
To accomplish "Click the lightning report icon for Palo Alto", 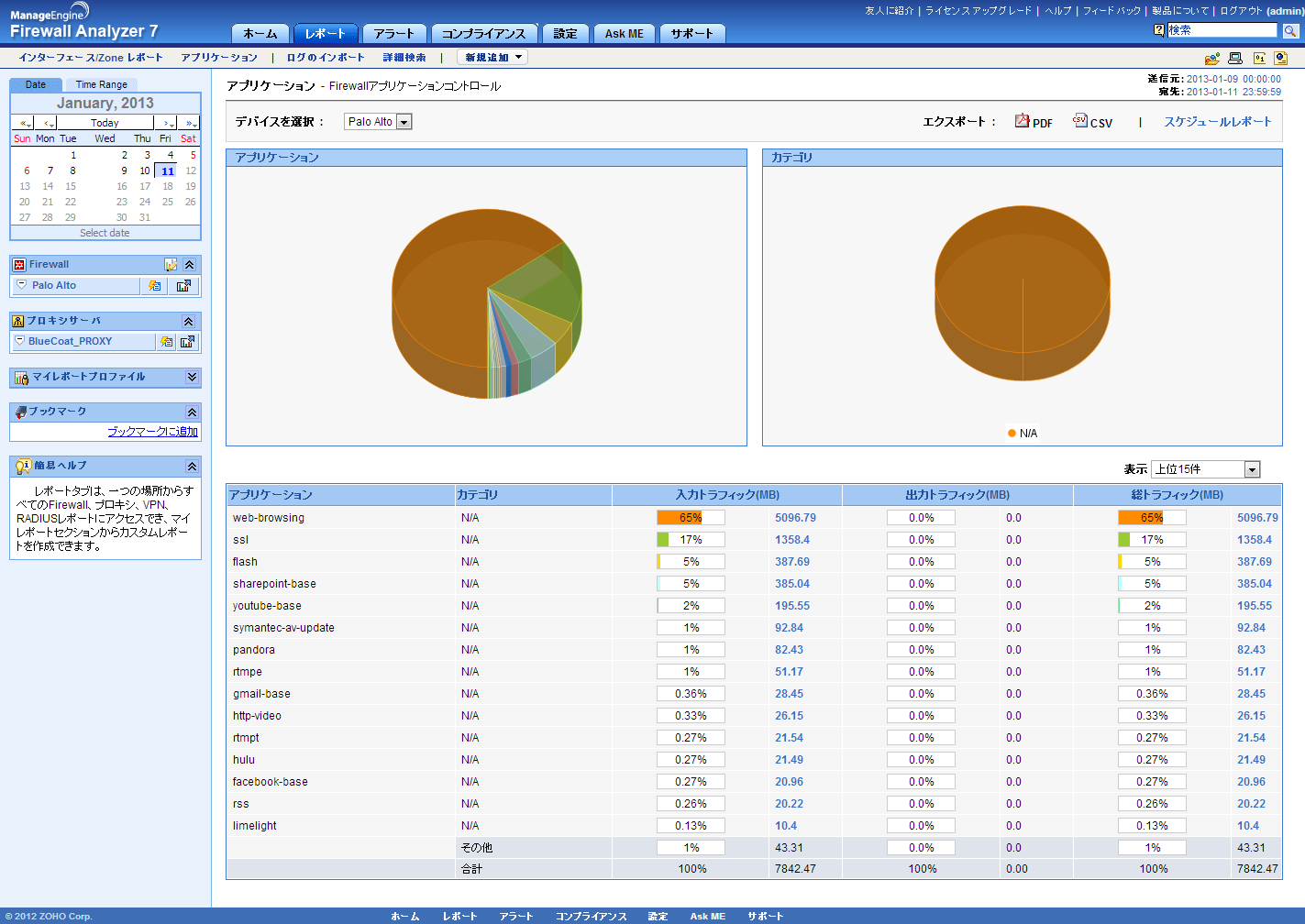I will [154, 286].
